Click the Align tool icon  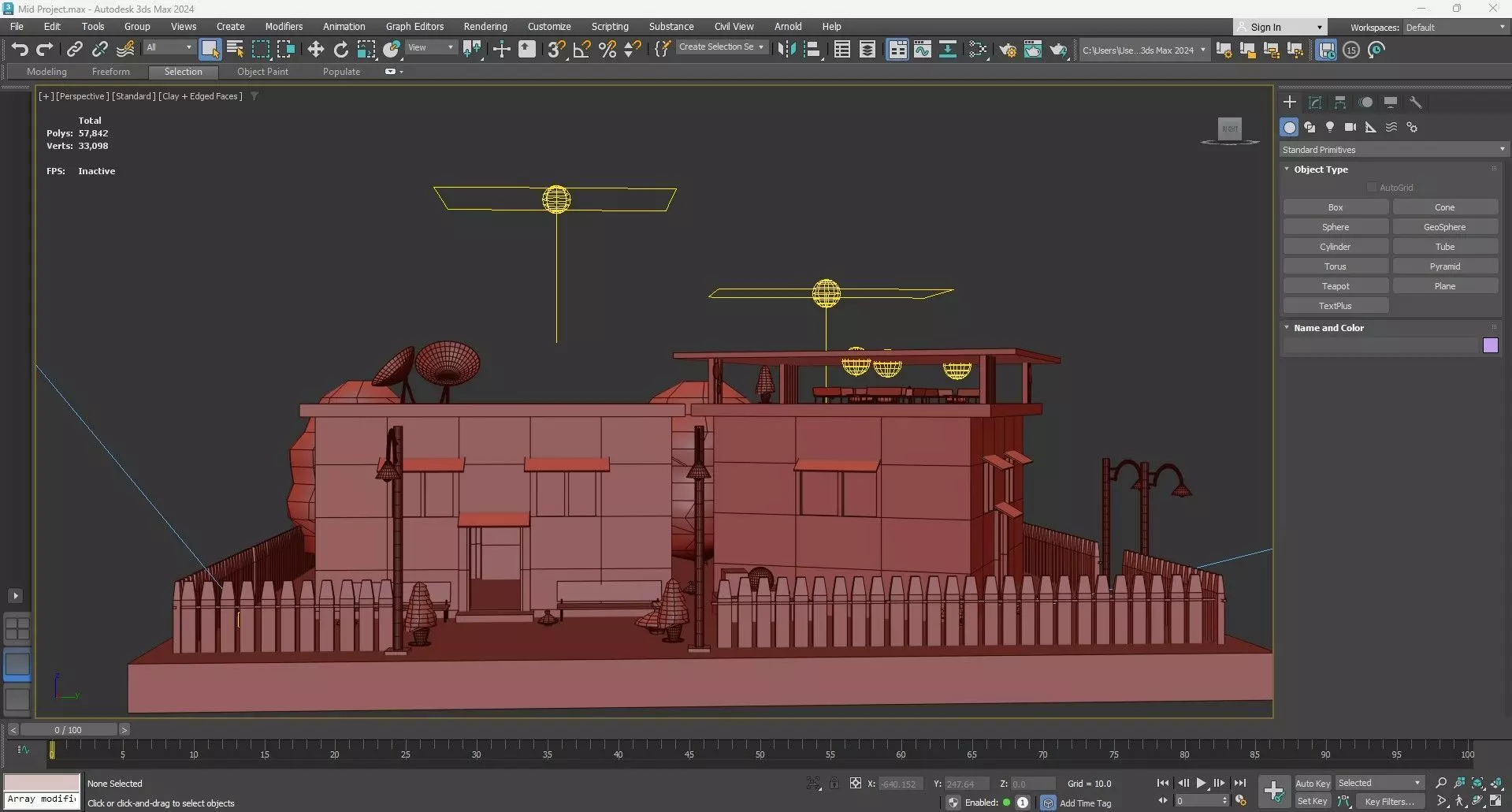tap(812, 50)
